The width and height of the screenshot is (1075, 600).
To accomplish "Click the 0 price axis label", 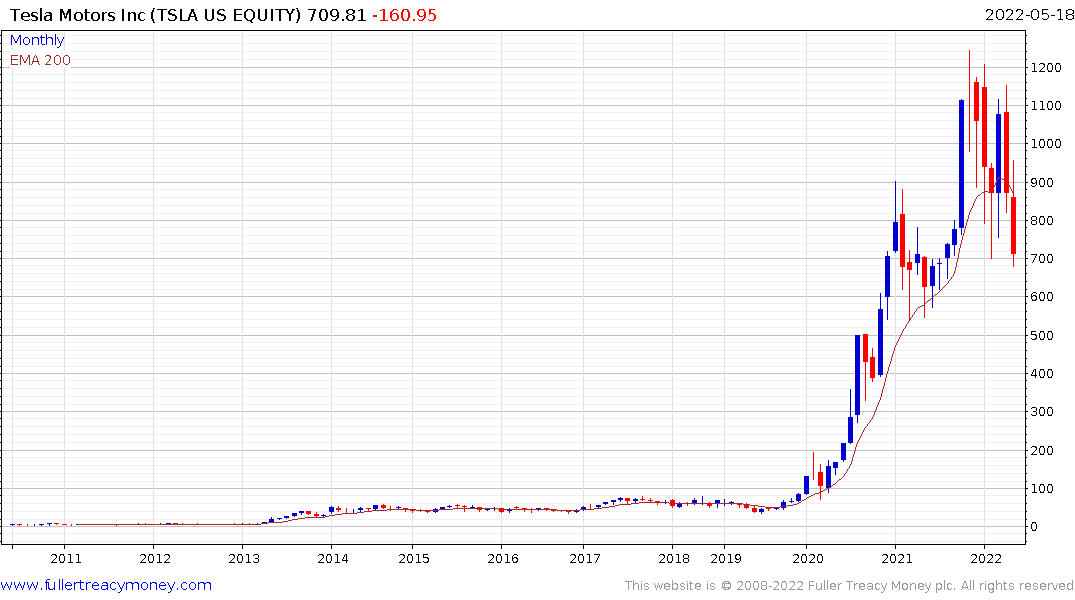I will click(1035, 527).
